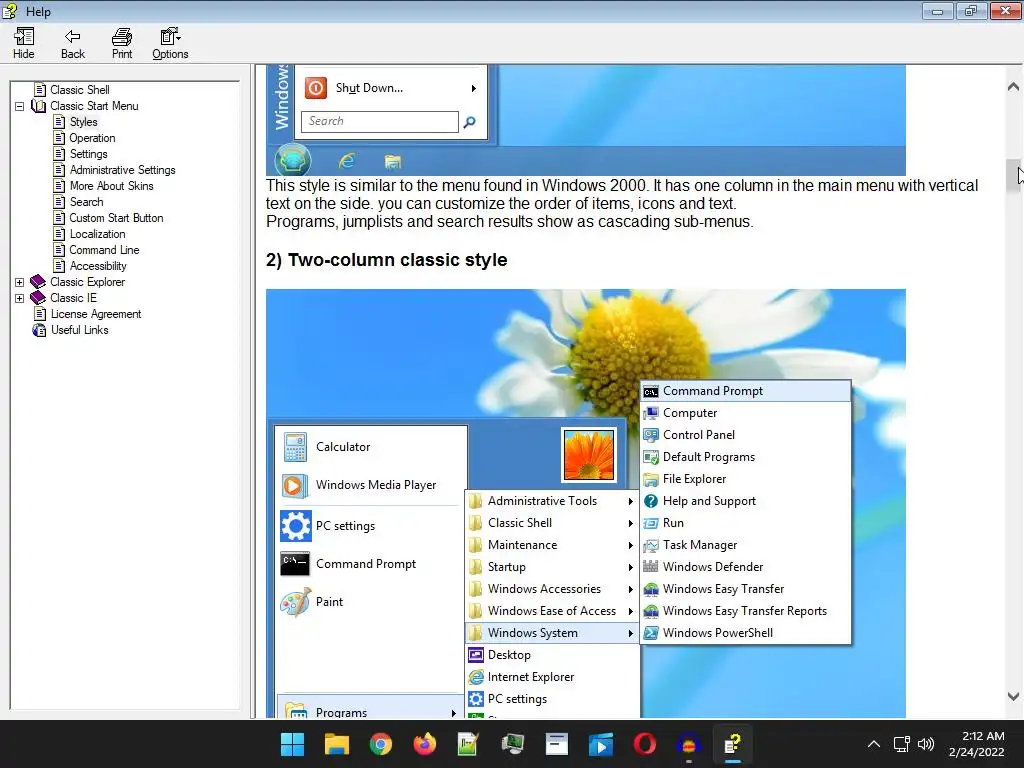Go Back in Help viewer
The width and height of the screenshot is (1024, 768).
[72, 44]
